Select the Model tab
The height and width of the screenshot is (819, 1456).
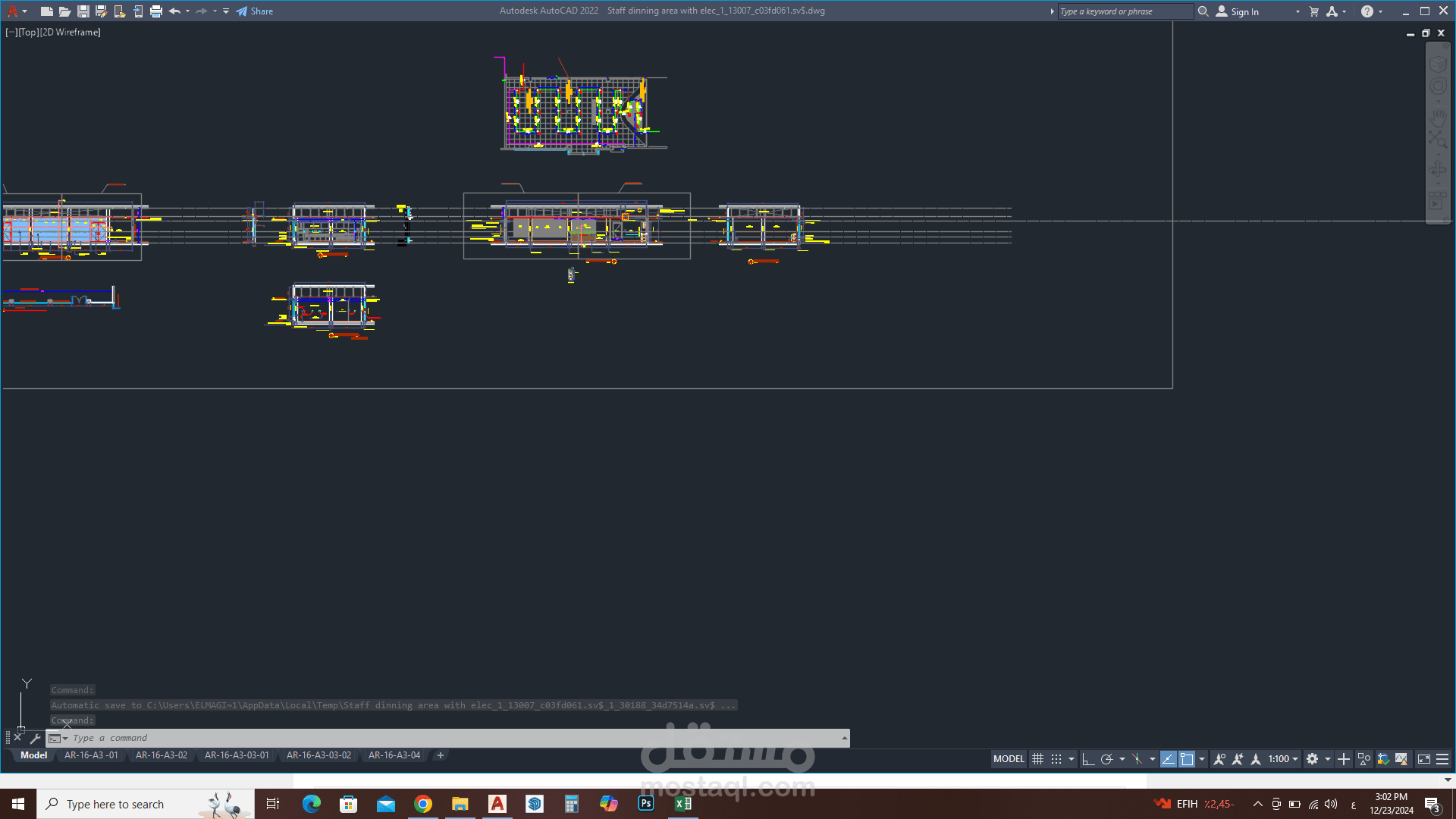33,755
